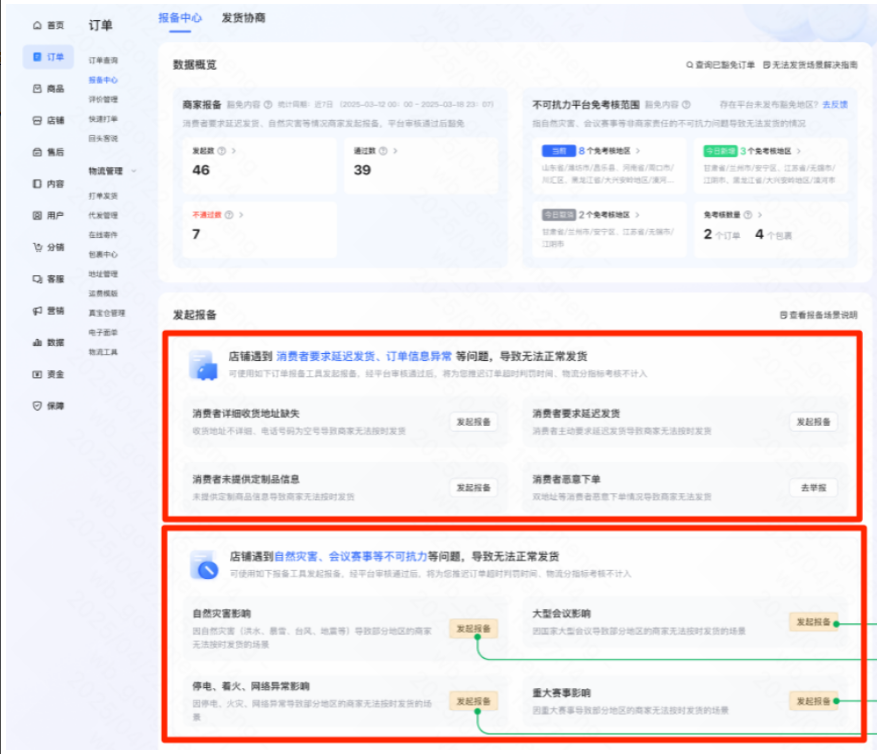This screenshot has width=881, height=754.
Task: Click 发起报备 for 大型会议影响
Action: [814, 622]
